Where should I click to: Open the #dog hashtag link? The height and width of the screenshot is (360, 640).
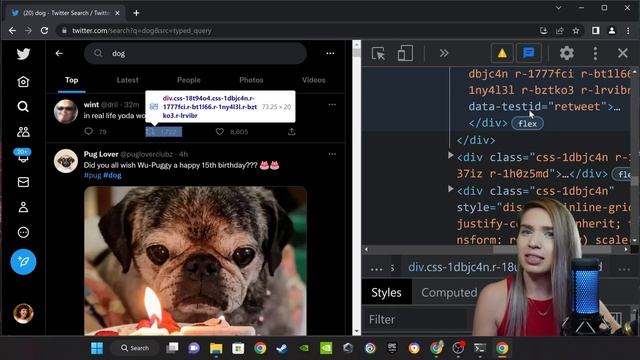click(112, 175)
